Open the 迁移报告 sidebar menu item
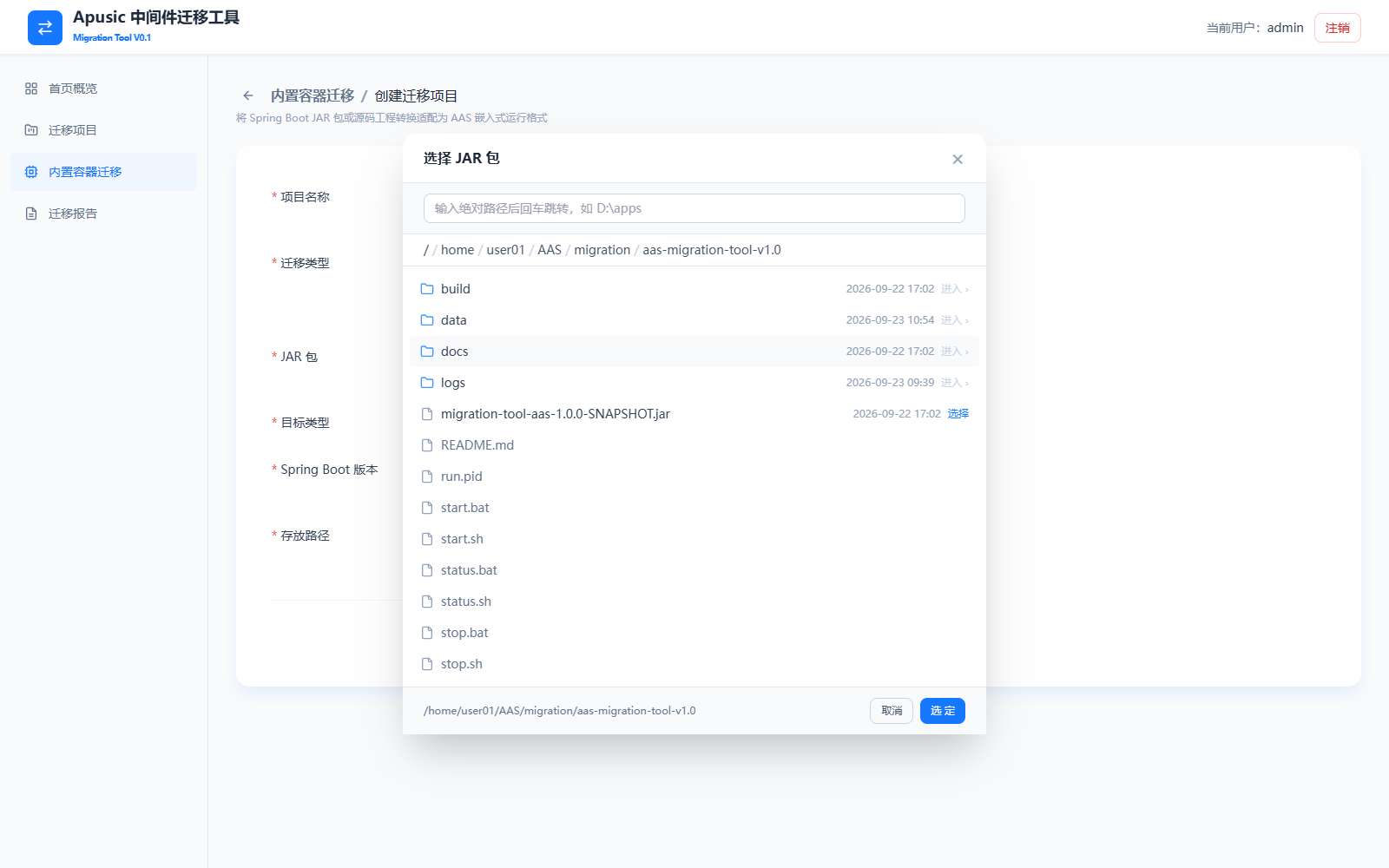This screenshot has height=868, width=1389. (104, 214)
